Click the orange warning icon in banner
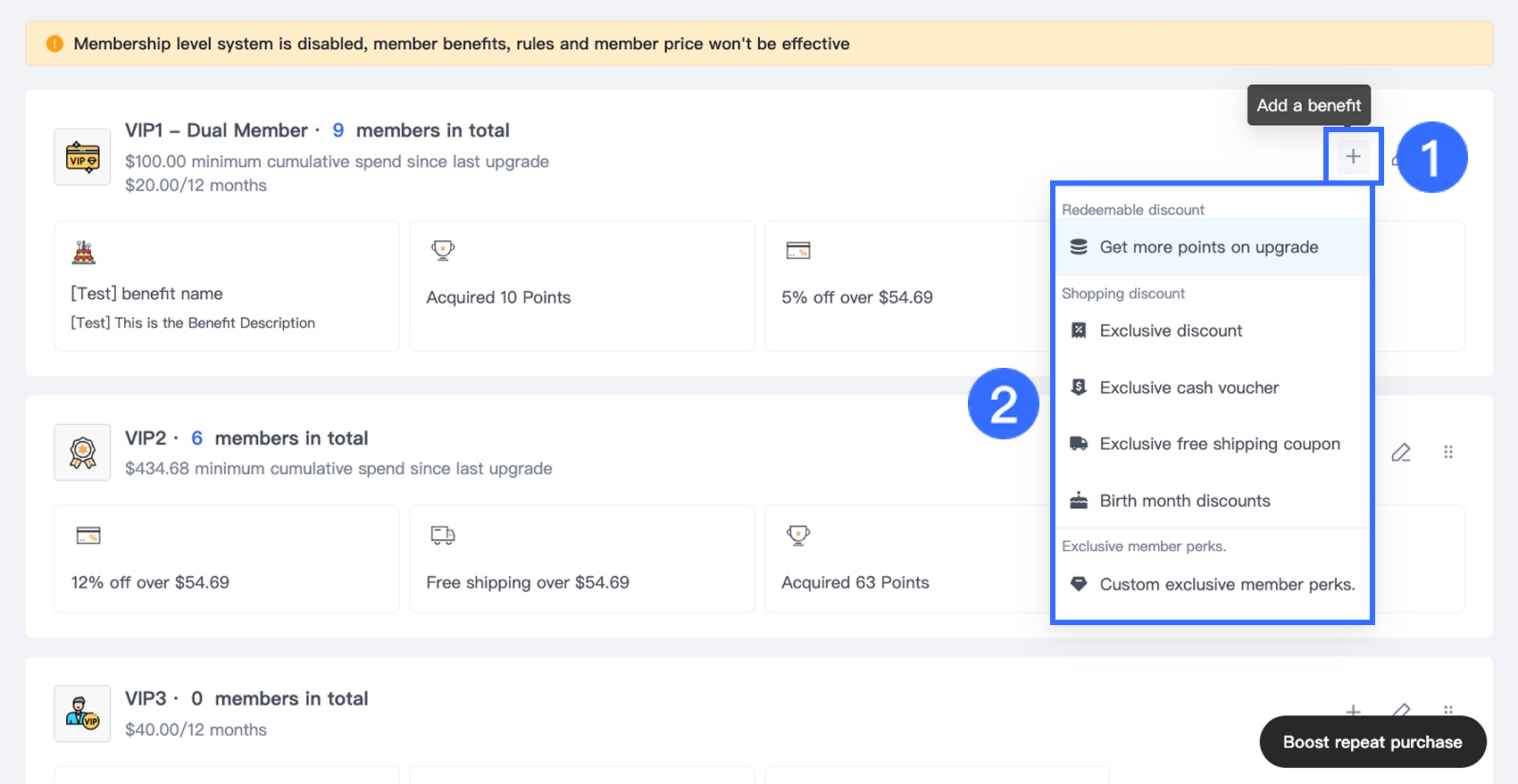The image size is (1518, 784). coord(54,44)
